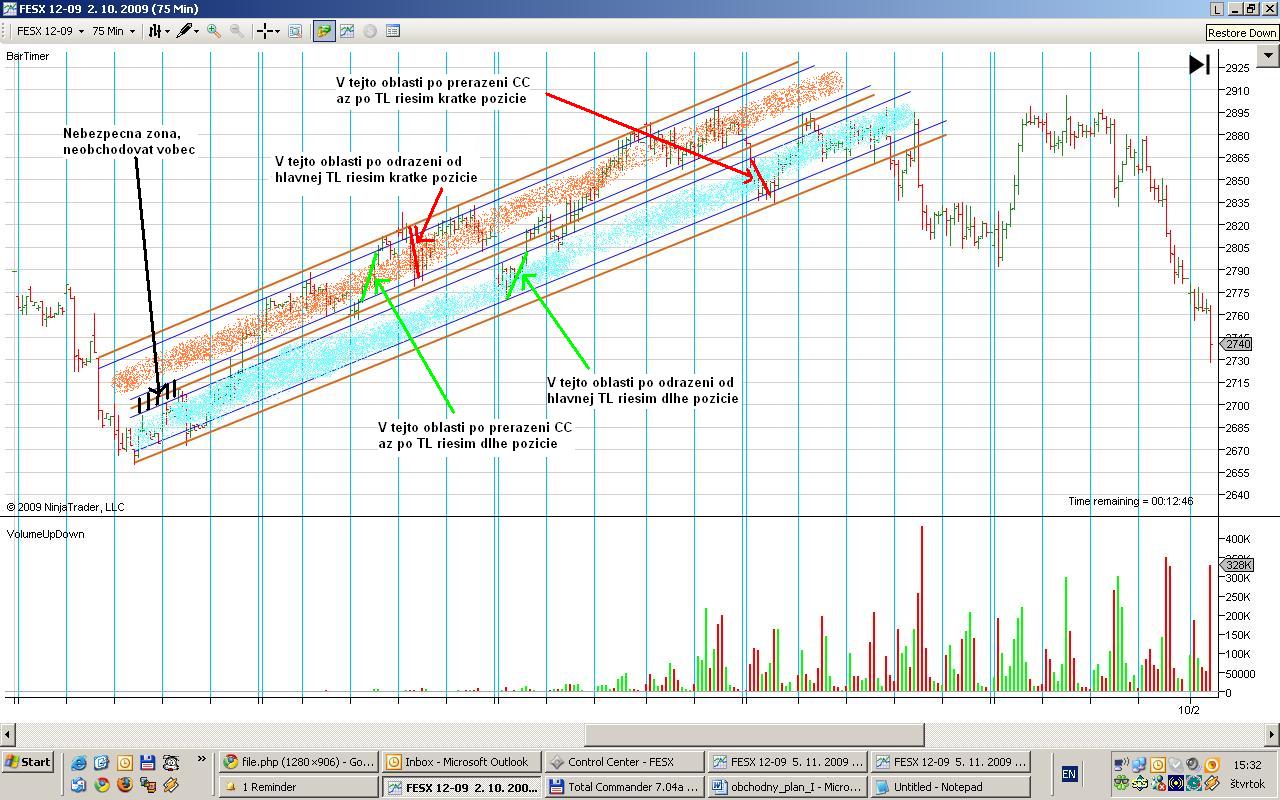The image size is (1280, 800).
Task: Click the greyed zoom out magnifier icon
Action: (x=237, y=31)
